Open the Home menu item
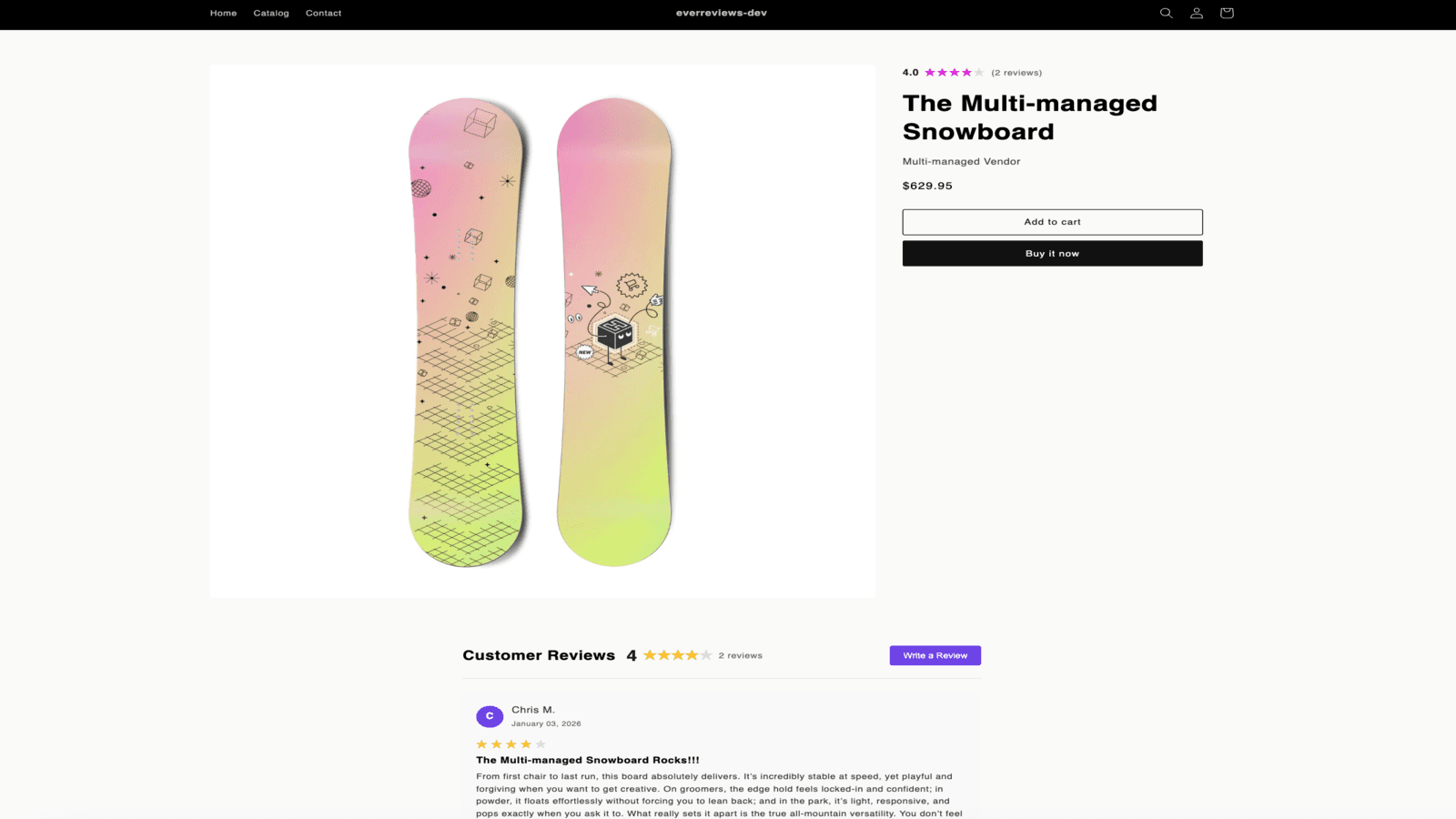 tap(223, 13)
